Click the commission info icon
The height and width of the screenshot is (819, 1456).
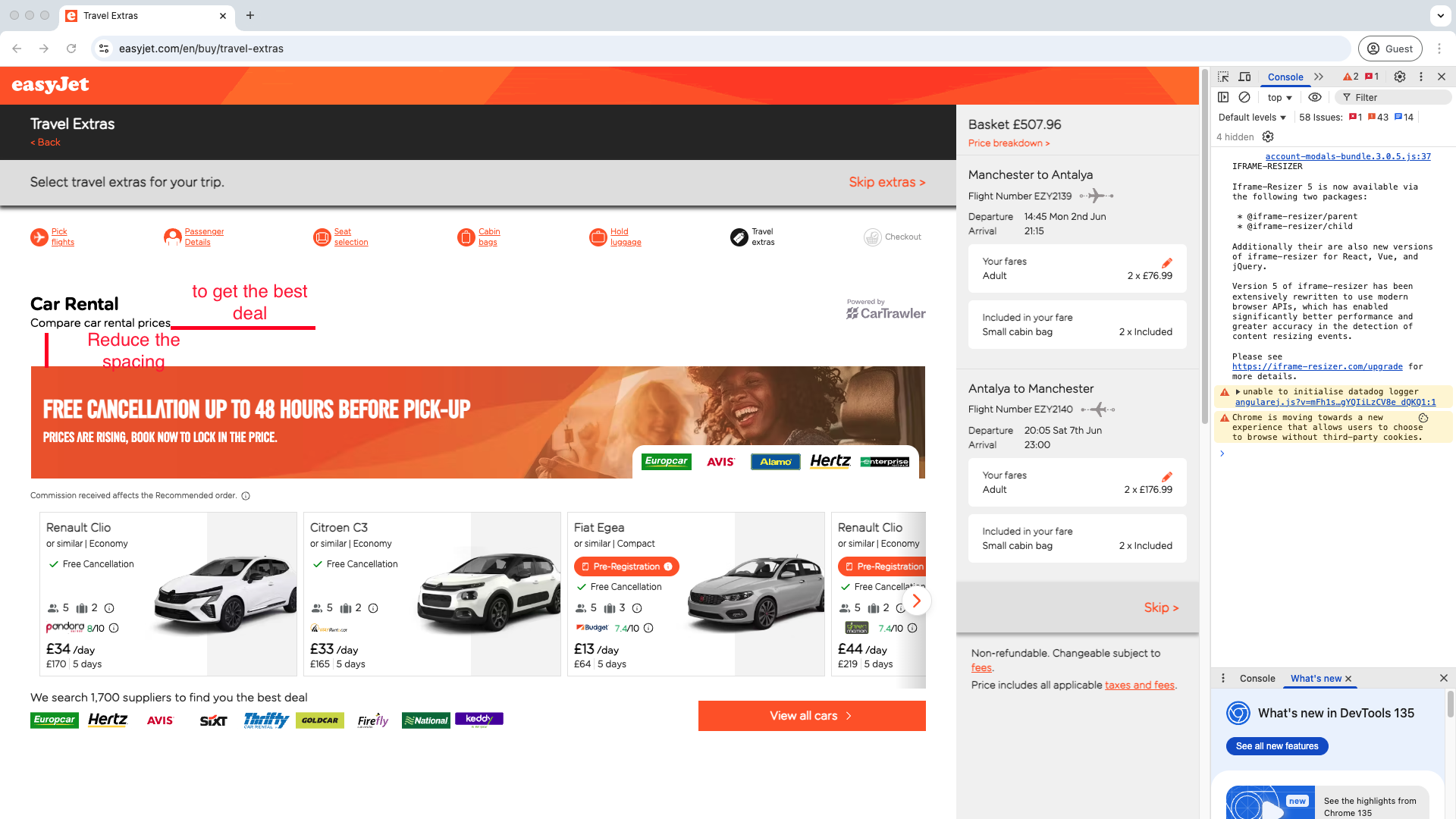coord(246,496)
